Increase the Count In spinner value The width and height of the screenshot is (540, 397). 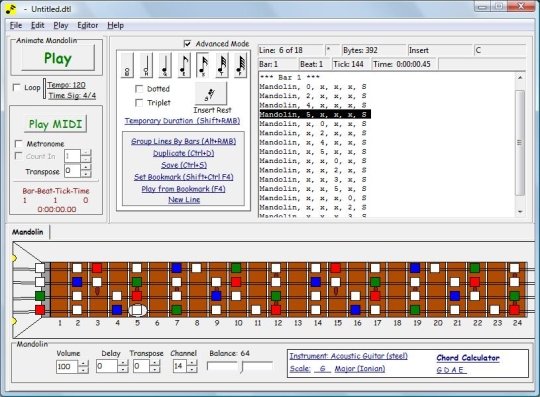tap(86, 153)
